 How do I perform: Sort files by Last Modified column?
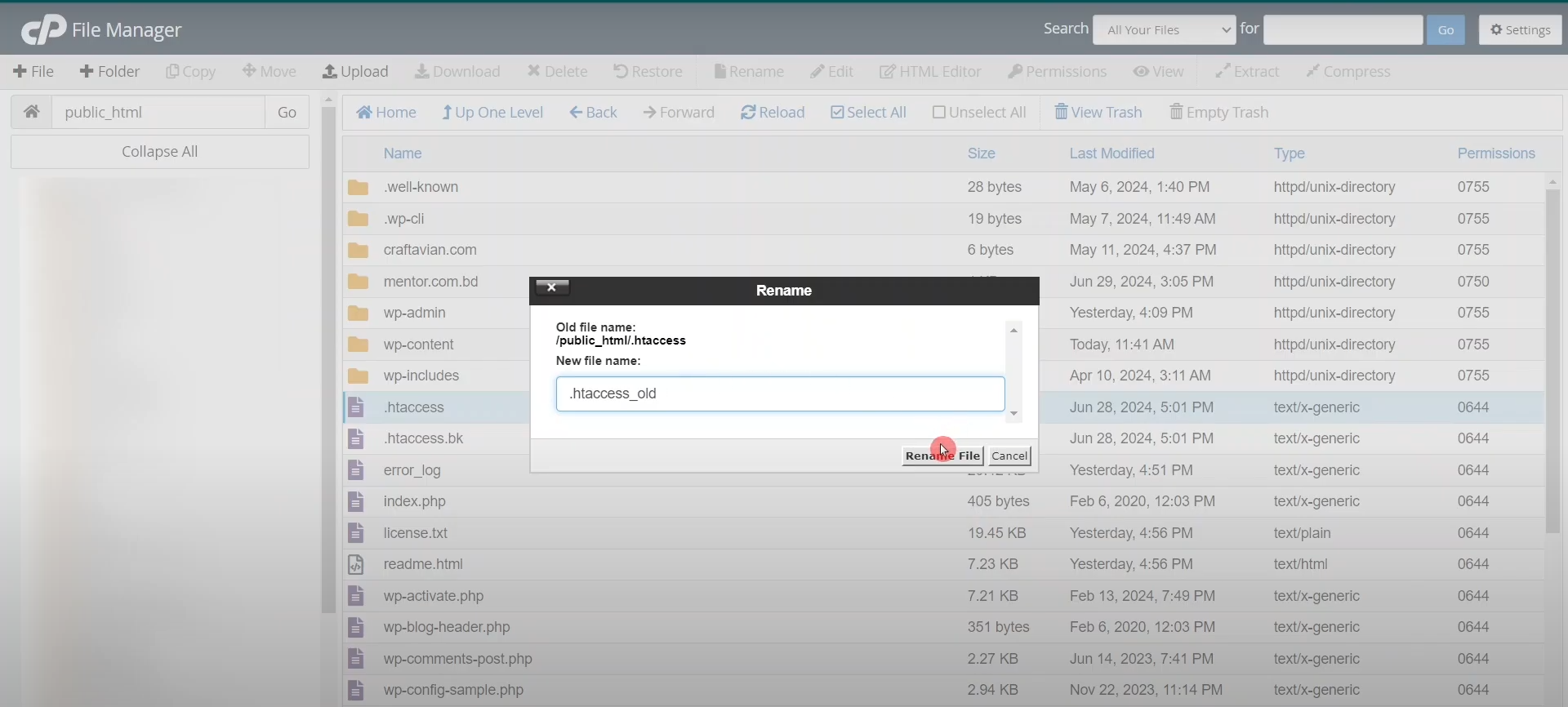(1111, 153)
